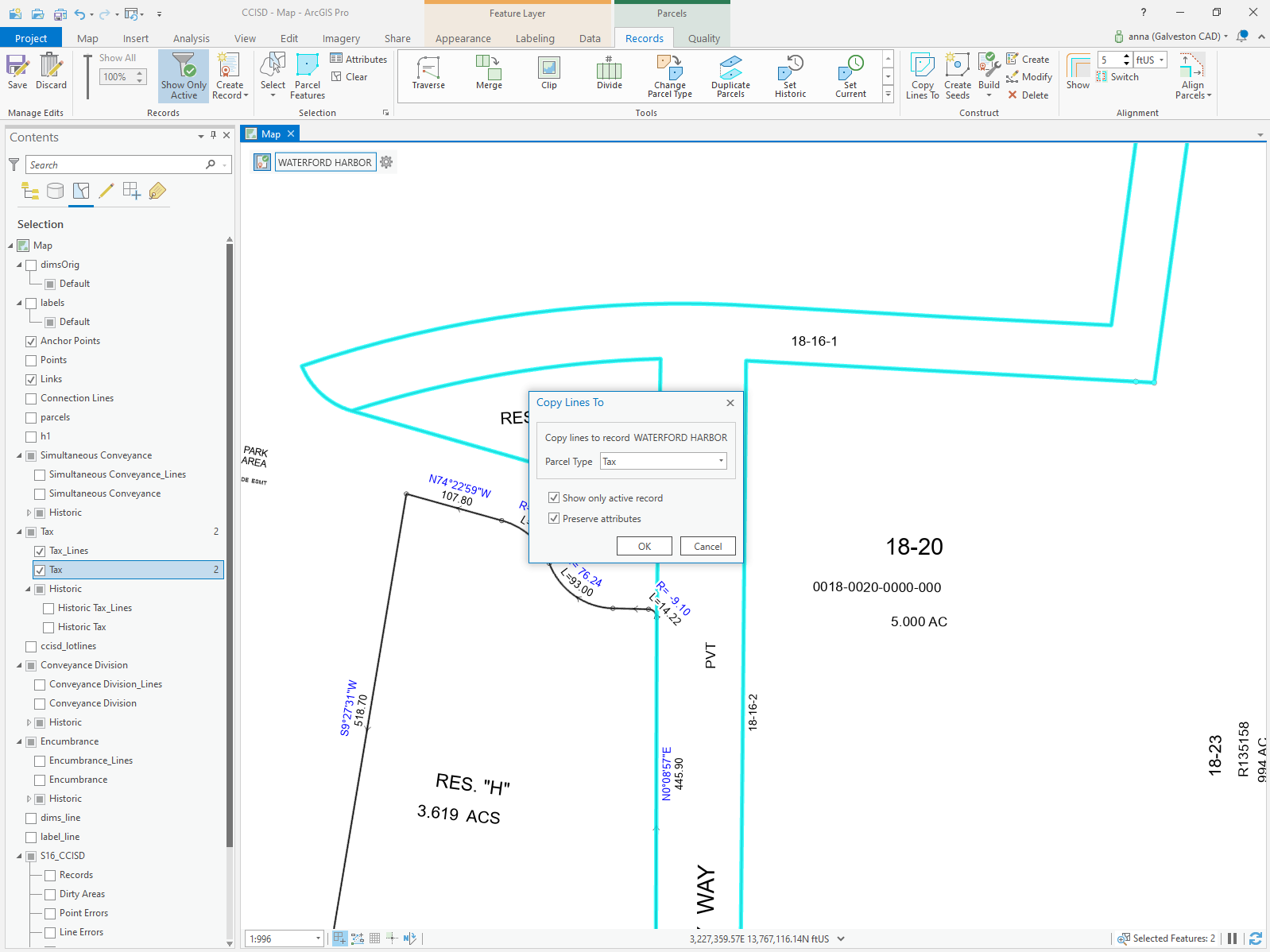The height and width of the screenshot is (952, 1270).
Task: Start the Divide tool
Action: [610, 73]
